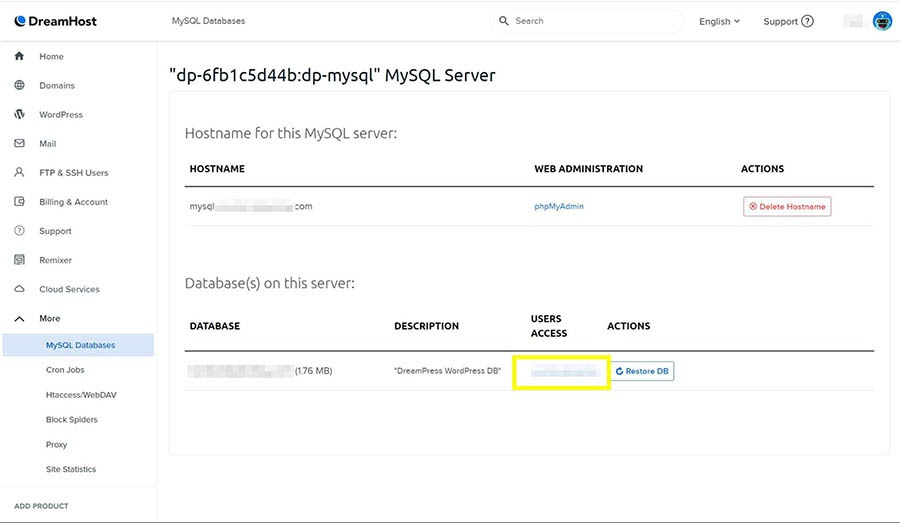Open the user avatar in header
The image size is (900, 523).
[x=881, y=21]
